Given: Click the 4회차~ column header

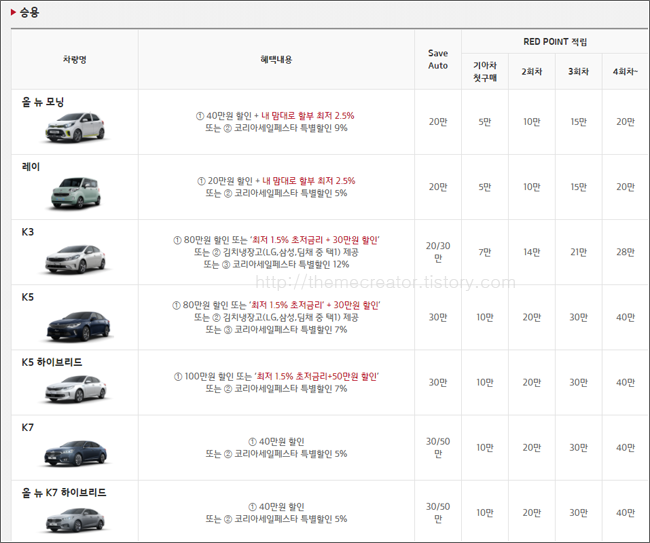Looking at the screenshot, I should [625, 71].
